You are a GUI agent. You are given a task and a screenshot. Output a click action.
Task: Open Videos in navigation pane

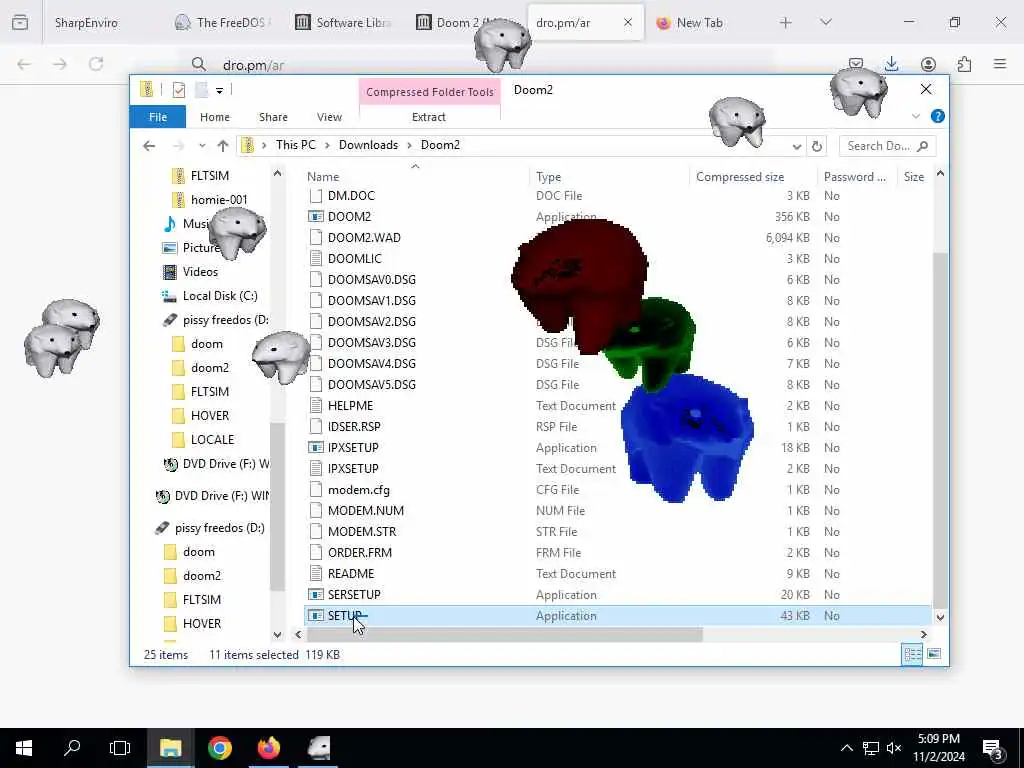point(200,272)
